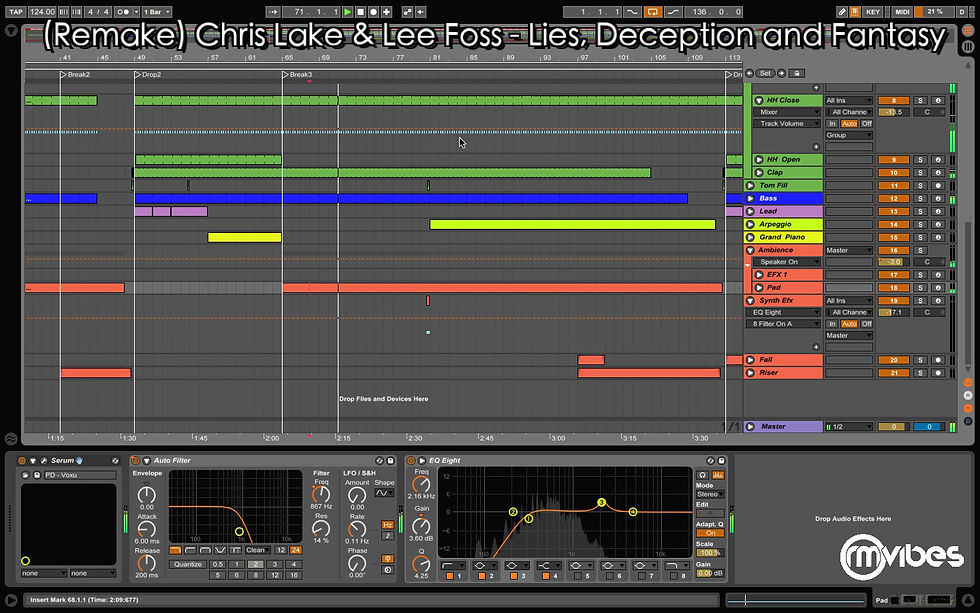Arm the Tom Fill track for recording
Screen dimensions: 980x613
938,186
